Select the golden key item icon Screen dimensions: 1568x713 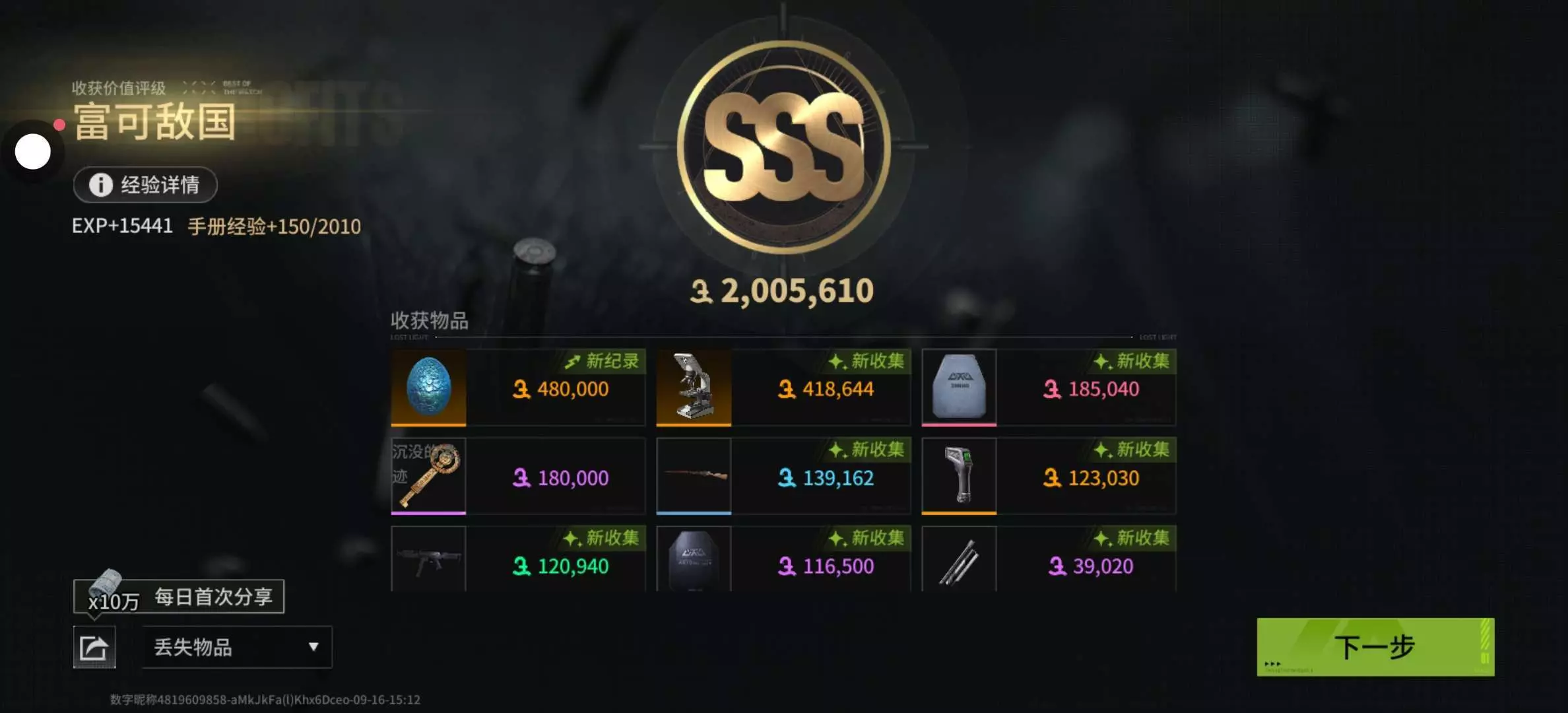pyautogui.click(x=428, y=476)
